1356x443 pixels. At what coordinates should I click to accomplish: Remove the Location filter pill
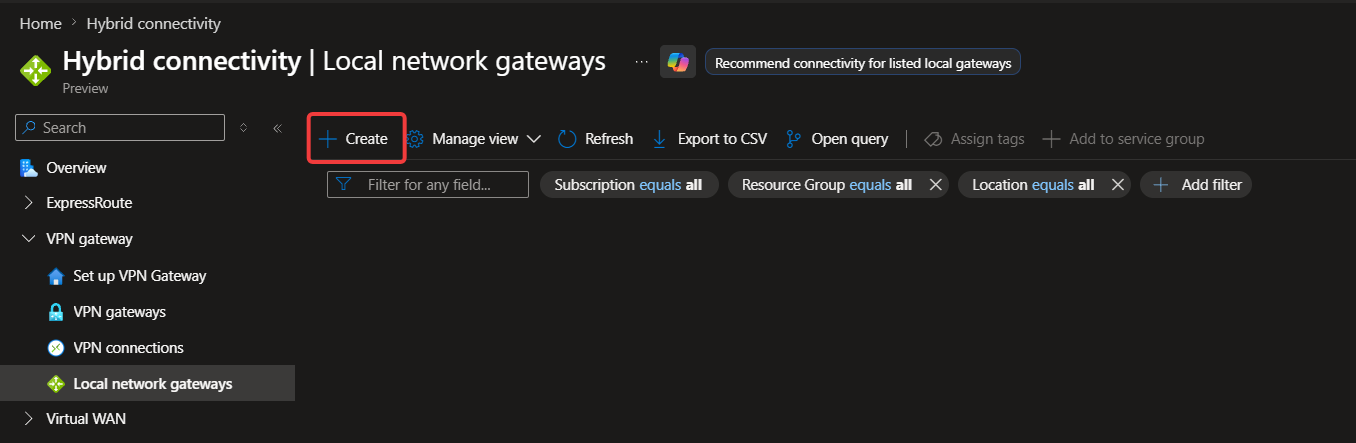(x=1118, y=184)
